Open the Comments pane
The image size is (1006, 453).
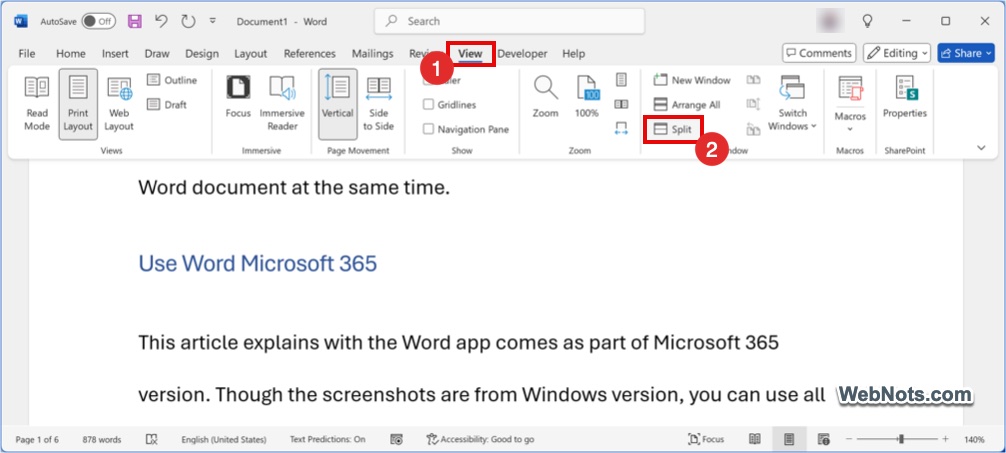819,53
